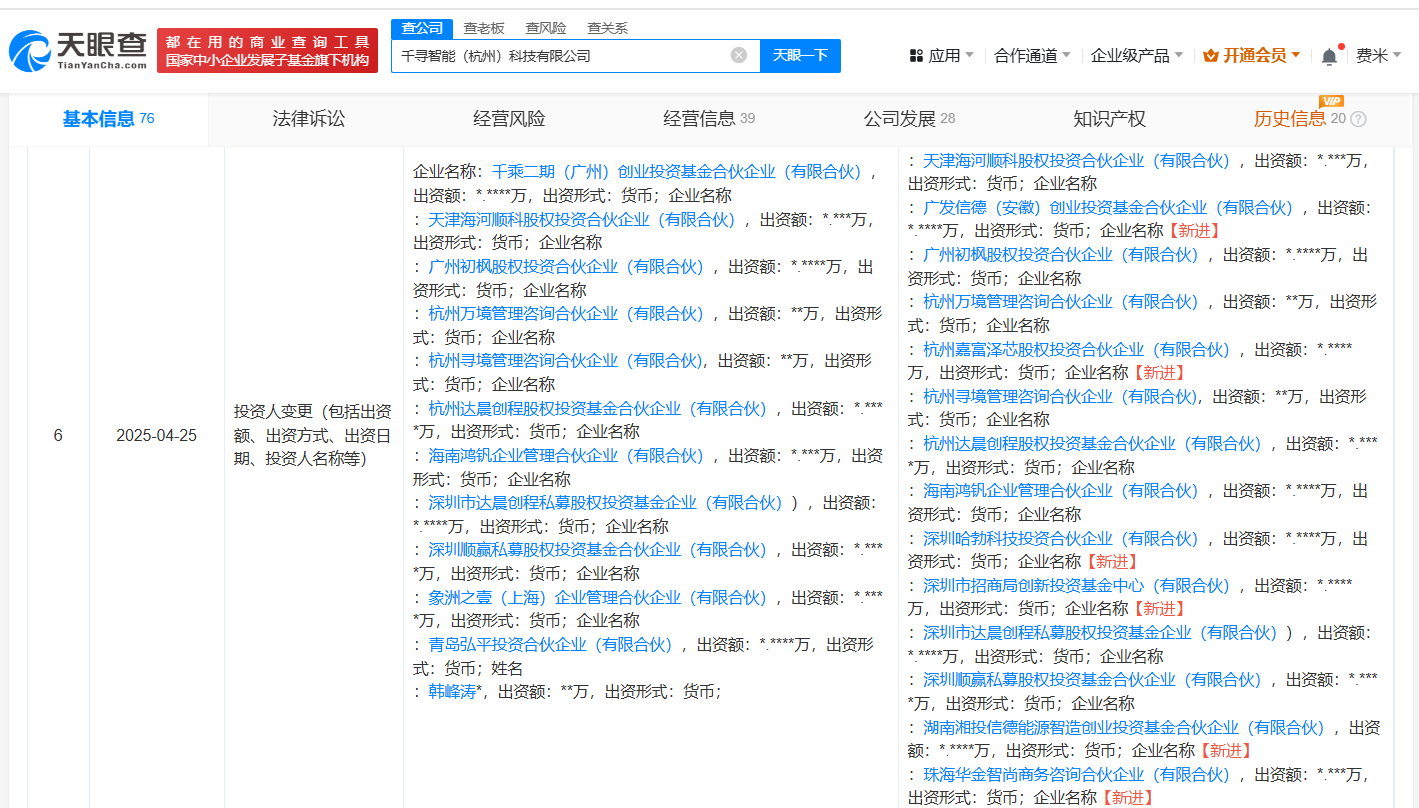
Task: Click the TianYanCha logo
Action: (78, 51)
